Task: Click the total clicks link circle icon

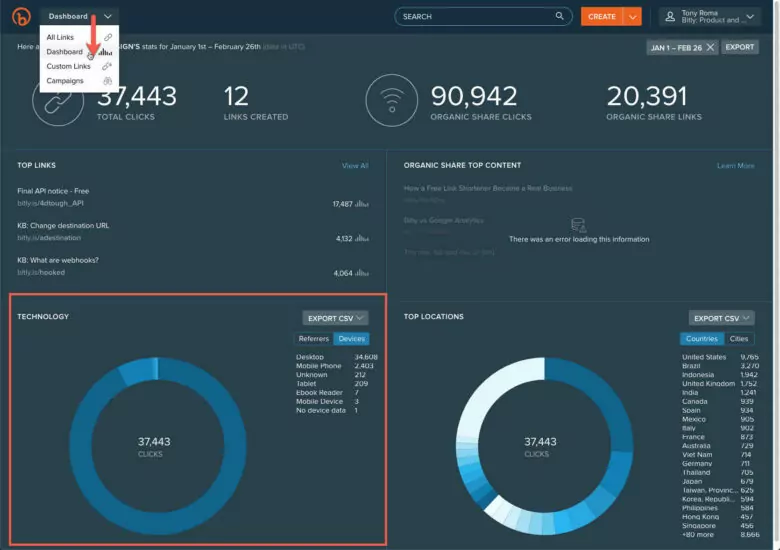Action: point(58,102)
